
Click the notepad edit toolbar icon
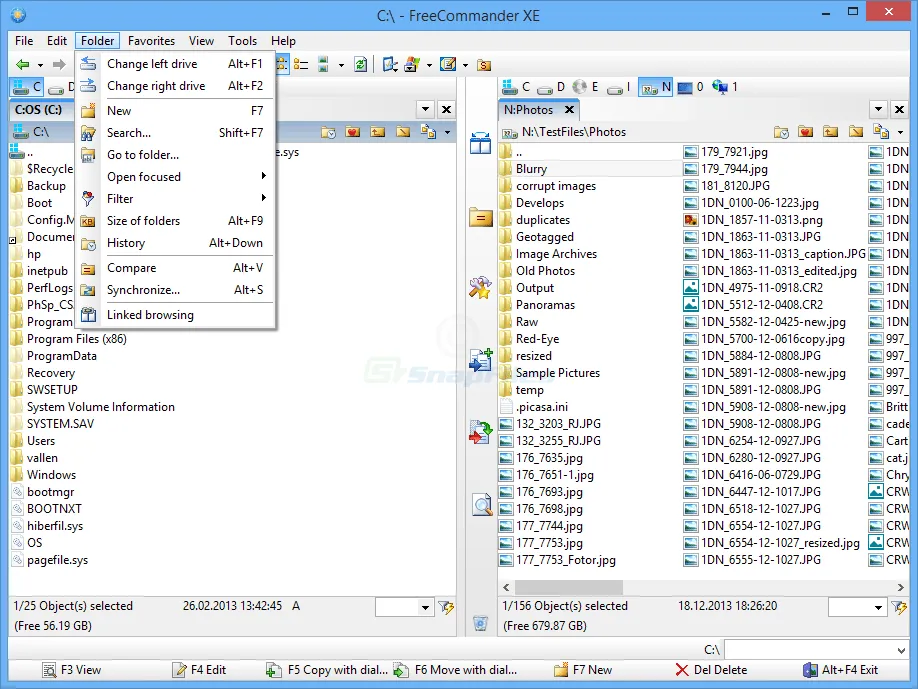448,64
